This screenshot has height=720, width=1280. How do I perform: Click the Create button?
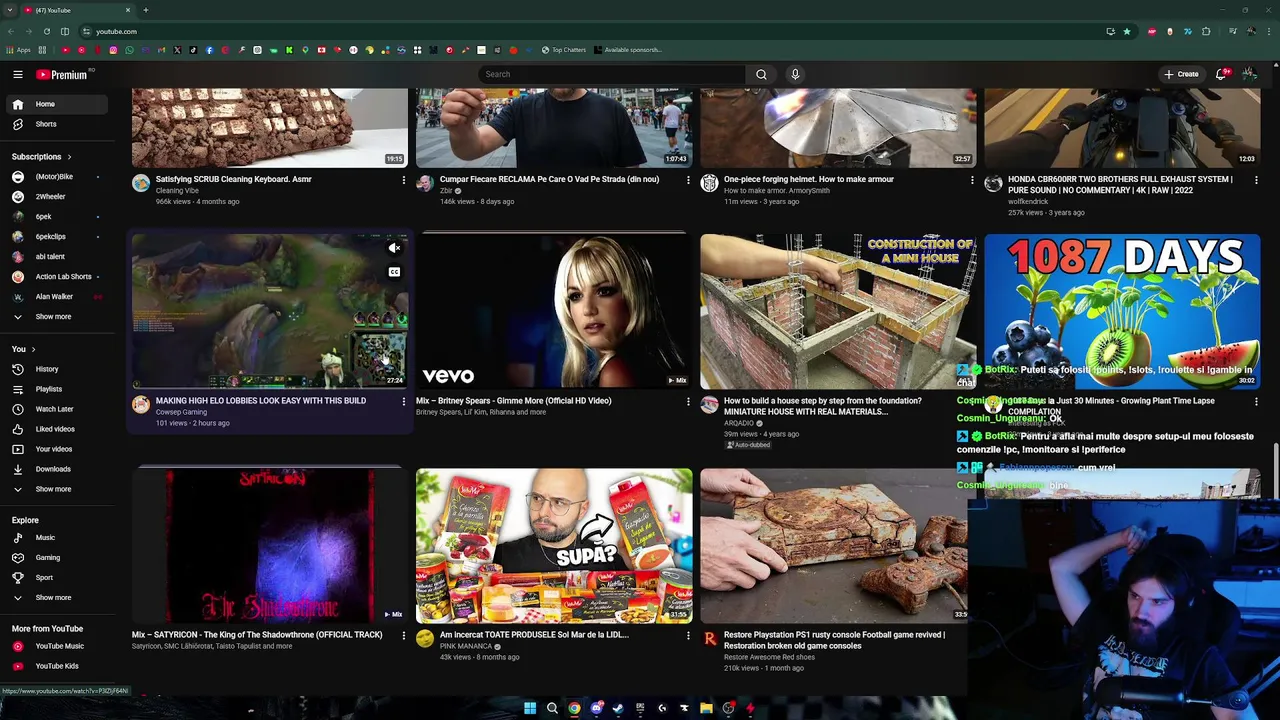coord(1181,74)
